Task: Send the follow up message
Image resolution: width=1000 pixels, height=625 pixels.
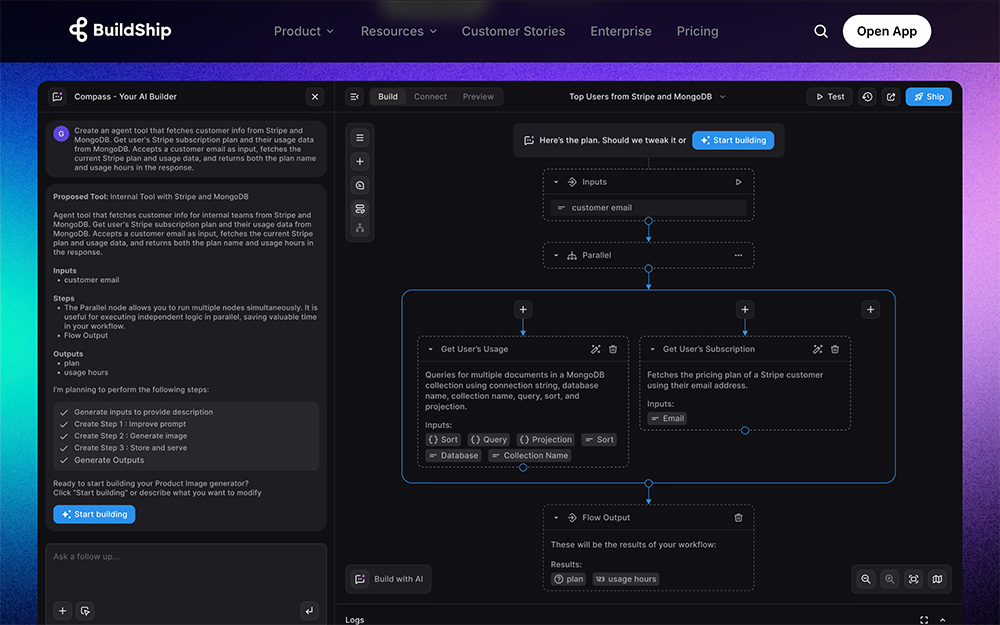Action: (x=309, y=611)
